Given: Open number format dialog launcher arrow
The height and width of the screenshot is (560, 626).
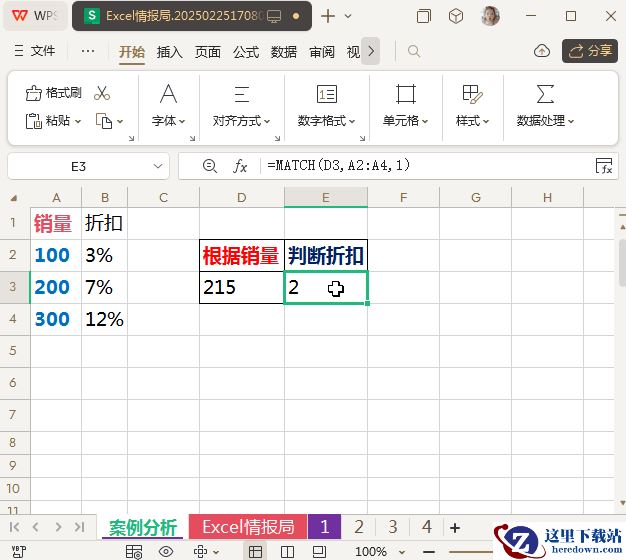Looking at the screenshot, I should (363, 138).
